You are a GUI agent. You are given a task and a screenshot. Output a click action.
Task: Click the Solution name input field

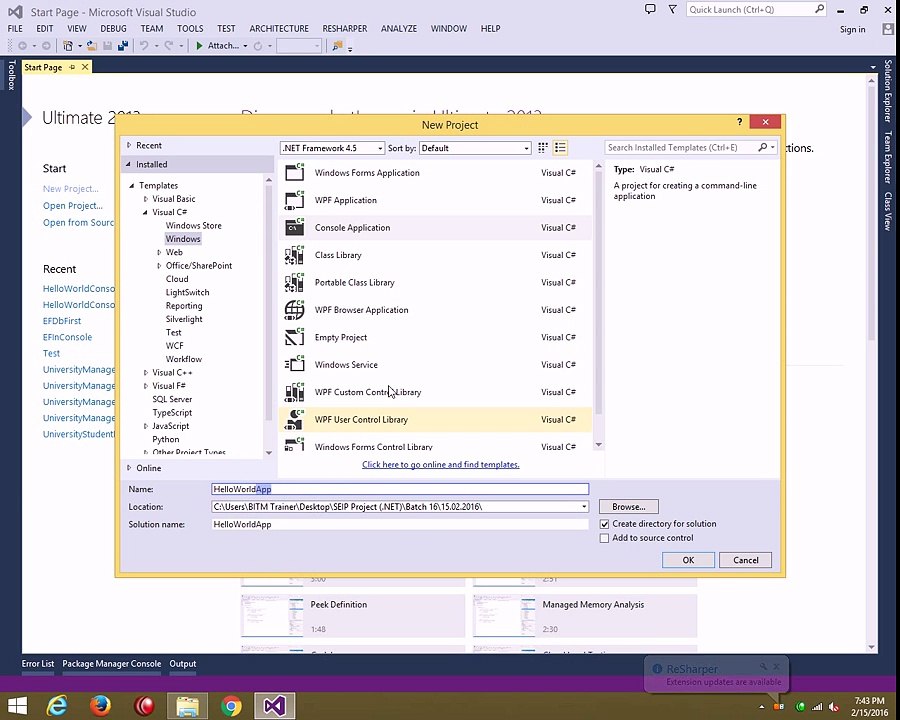click(400, 524)
